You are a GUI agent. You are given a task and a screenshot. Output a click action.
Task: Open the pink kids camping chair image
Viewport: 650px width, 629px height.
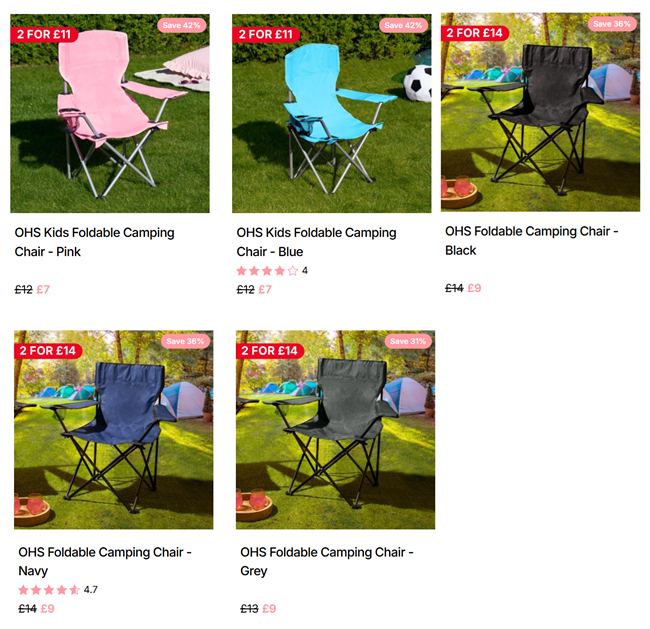[110, 113]
